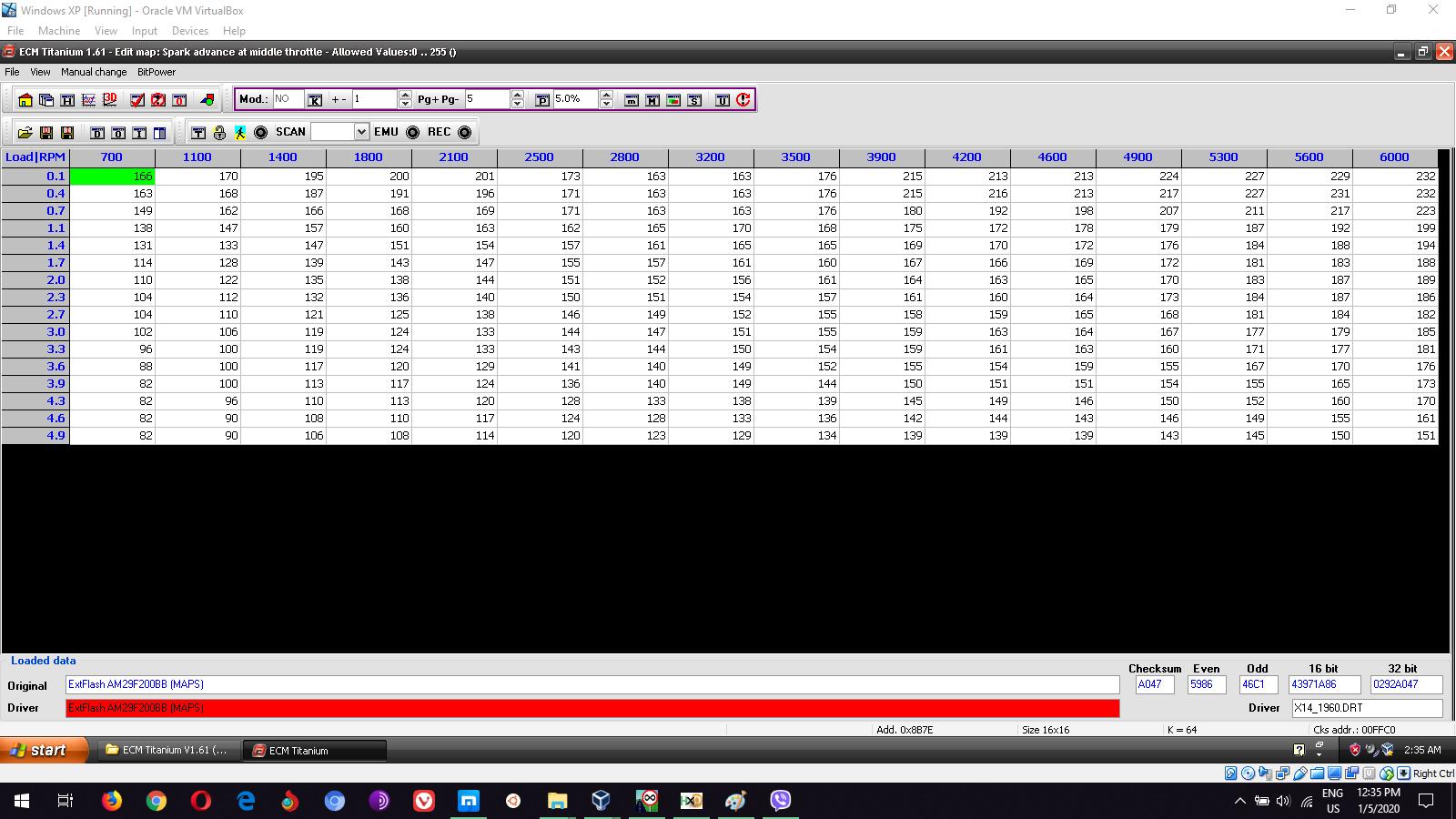This screenshot has width=1456, height=819.
Task: Increase the plus-minus step value
Action: 405,95
